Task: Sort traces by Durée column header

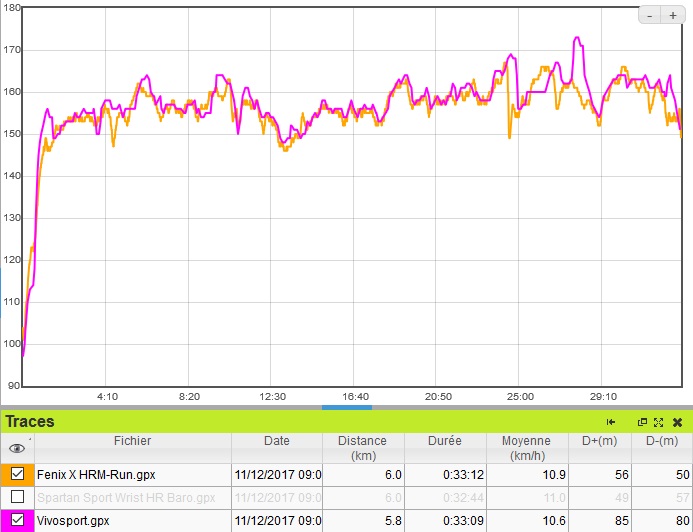Action: pos(445,441)
